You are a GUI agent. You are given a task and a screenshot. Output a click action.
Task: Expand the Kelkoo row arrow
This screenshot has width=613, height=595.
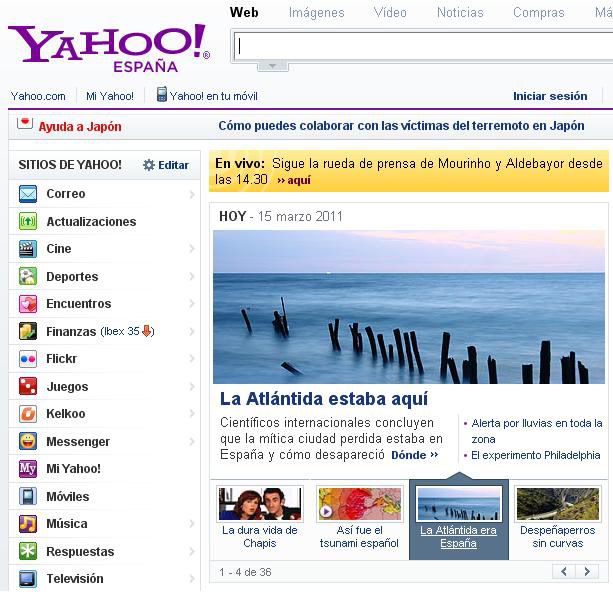click(192, 414)
